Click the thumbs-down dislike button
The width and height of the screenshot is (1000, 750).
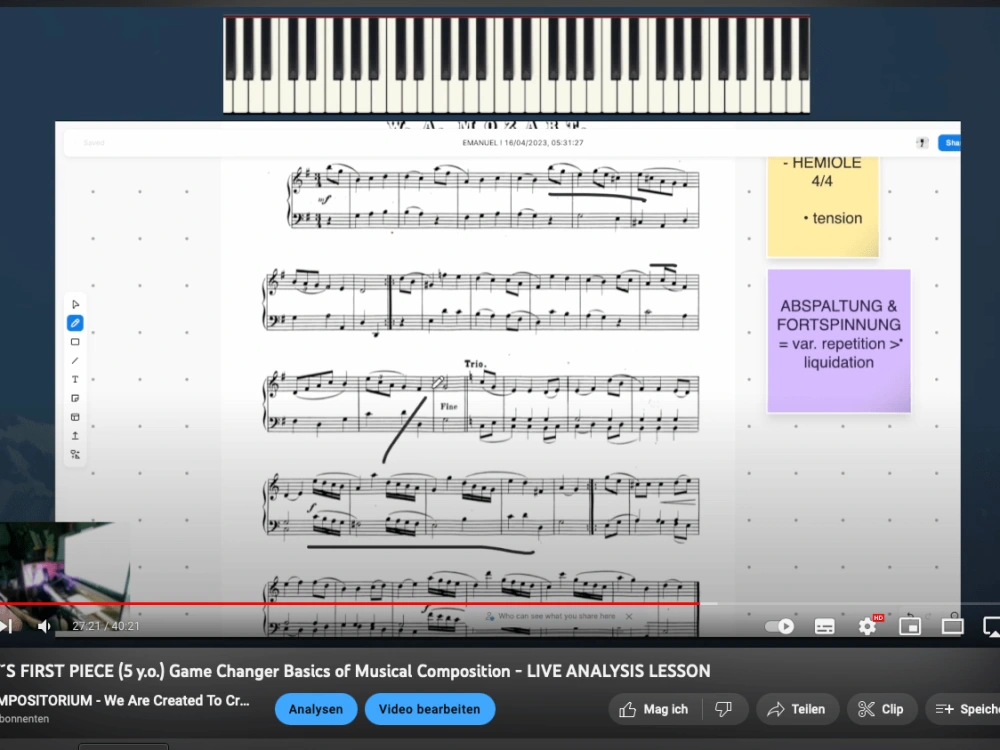[x=724, y=709]
